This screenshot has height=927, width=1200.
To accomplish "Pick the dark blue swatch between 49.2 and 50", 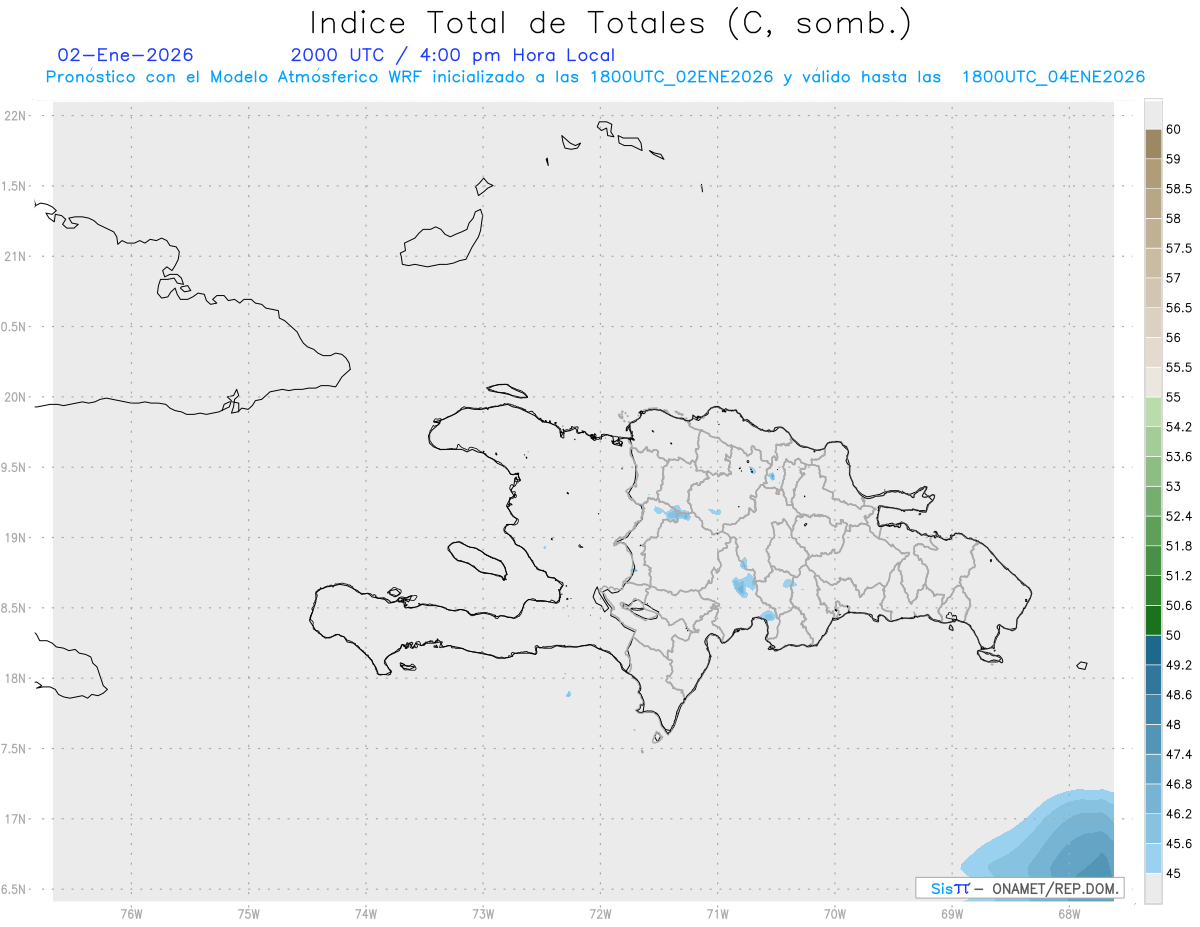I will (x=1153, y=650).
